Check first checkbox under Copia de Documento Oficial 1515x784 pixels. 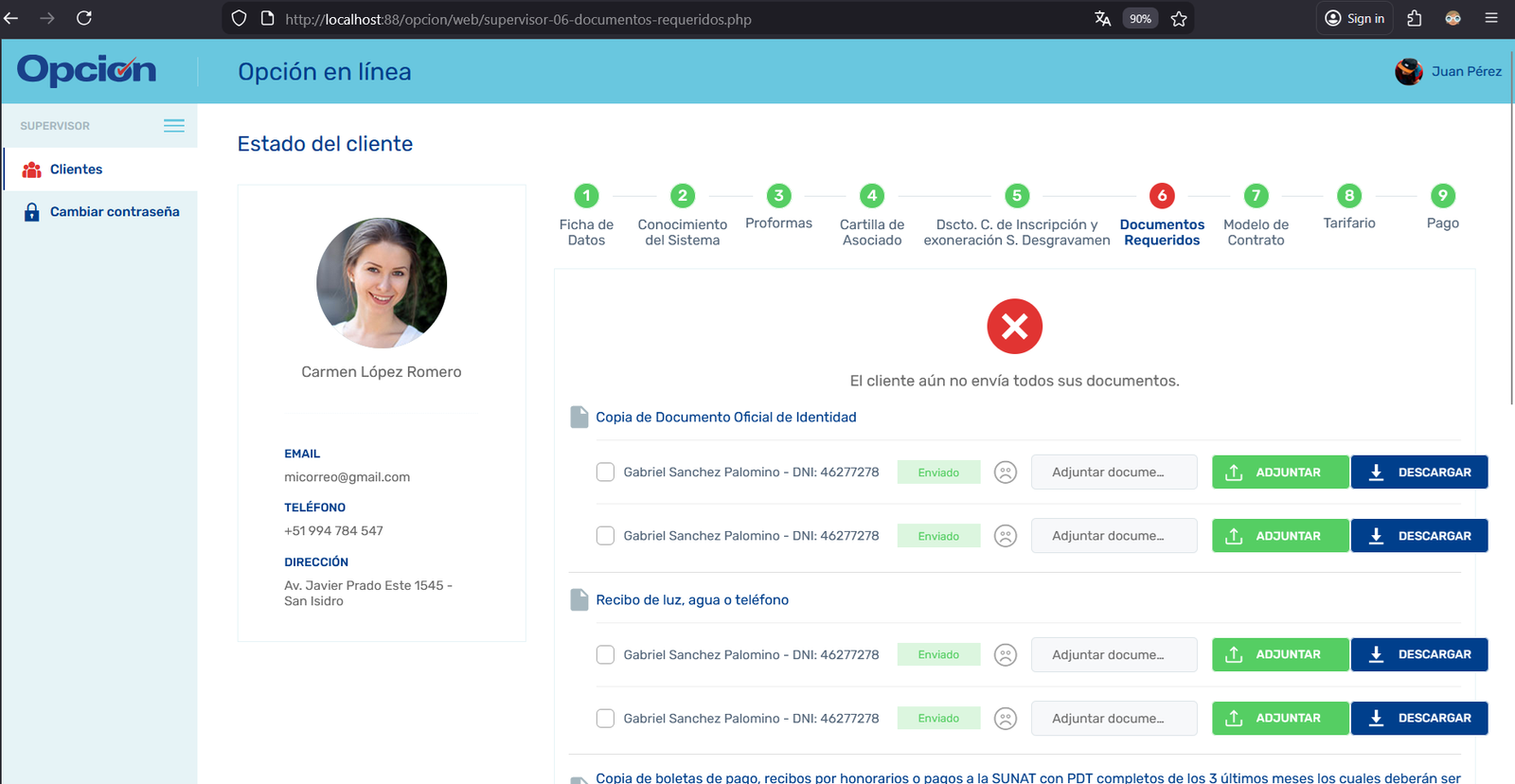[605, 472]
